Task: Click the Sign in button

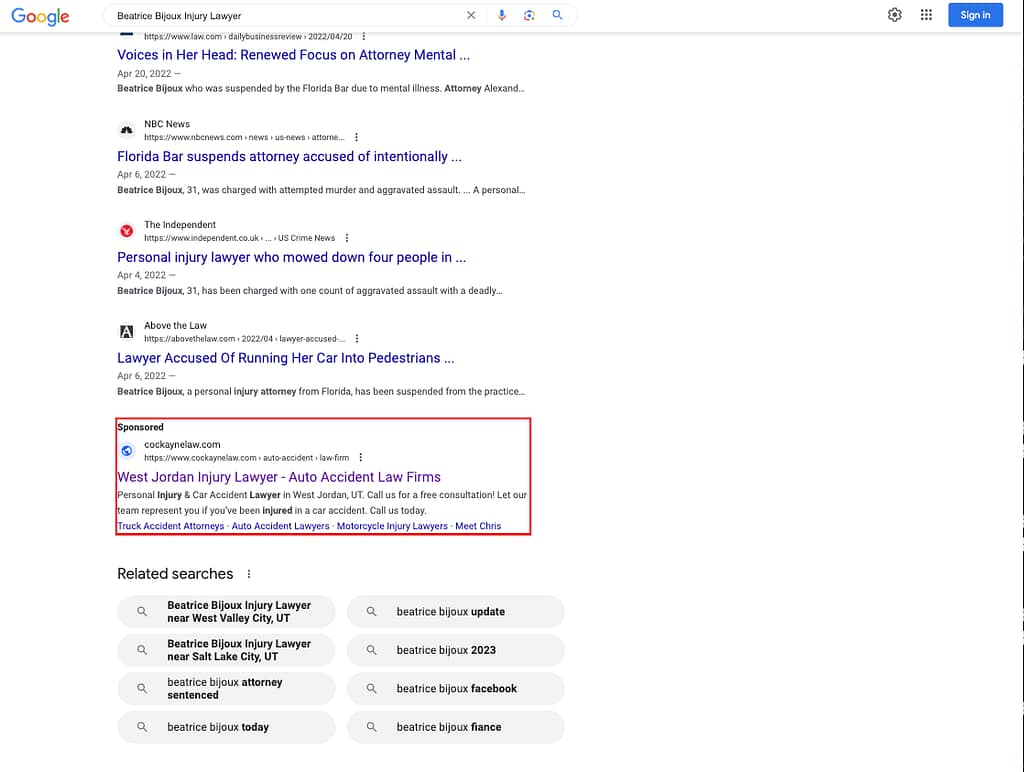Action: [975, 15]
